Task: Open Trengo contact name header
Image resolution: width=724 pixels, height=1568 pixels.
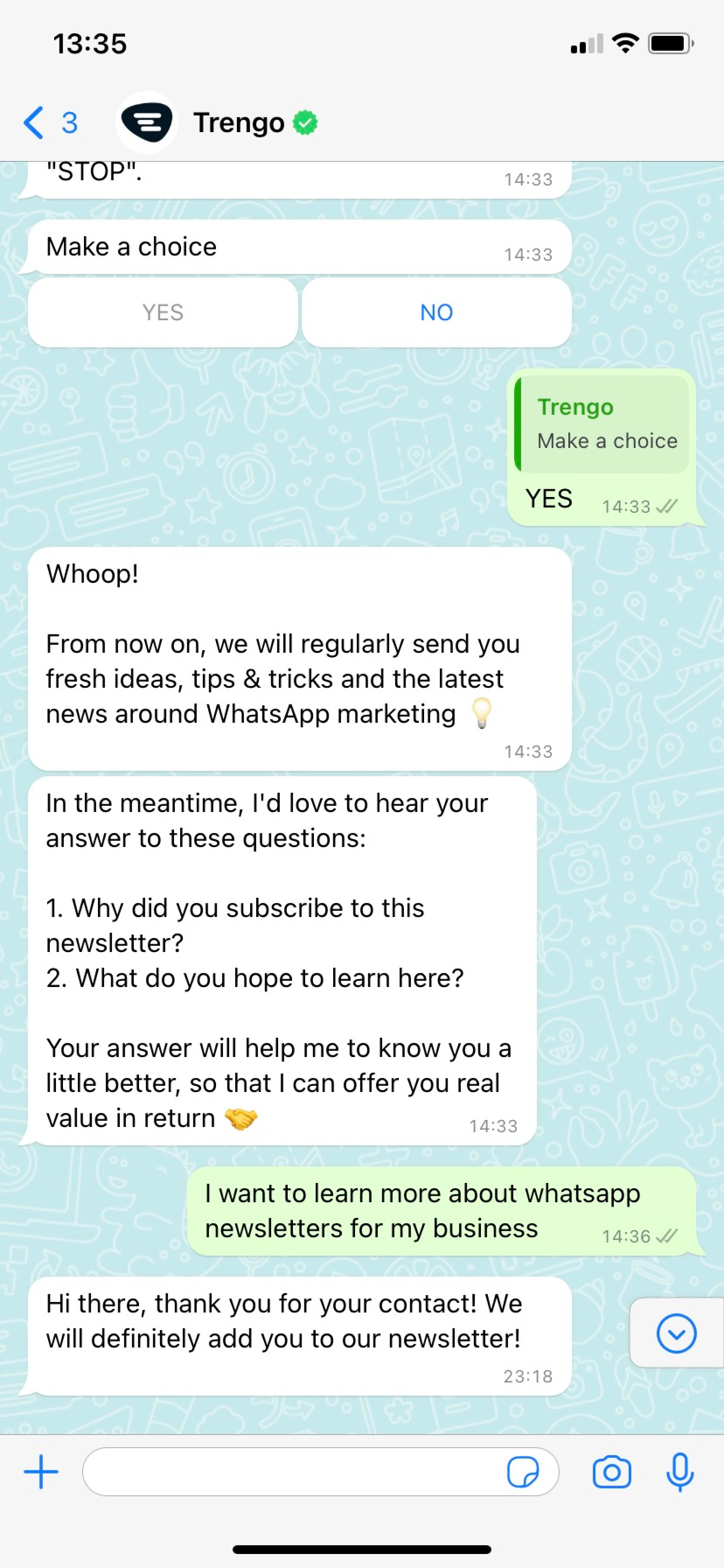Action: pos(239,122)
